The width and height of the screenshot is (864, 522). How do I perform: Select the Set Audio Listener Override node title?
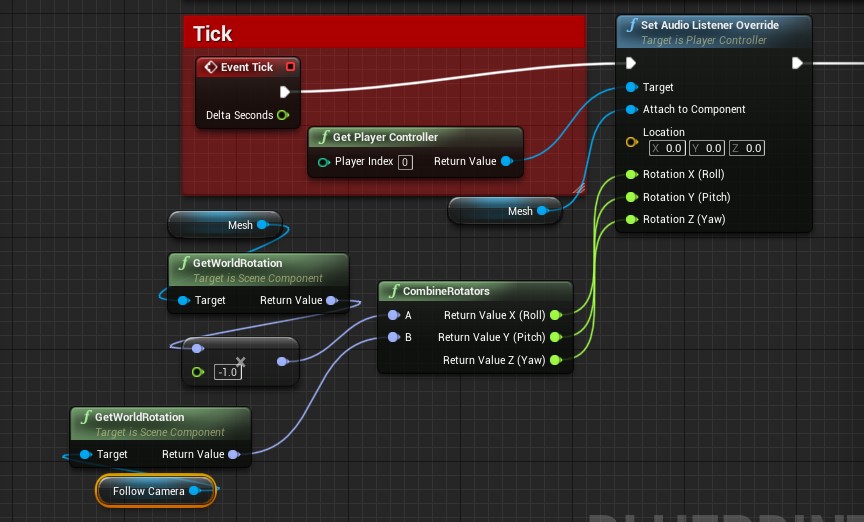tap(710, 25)
